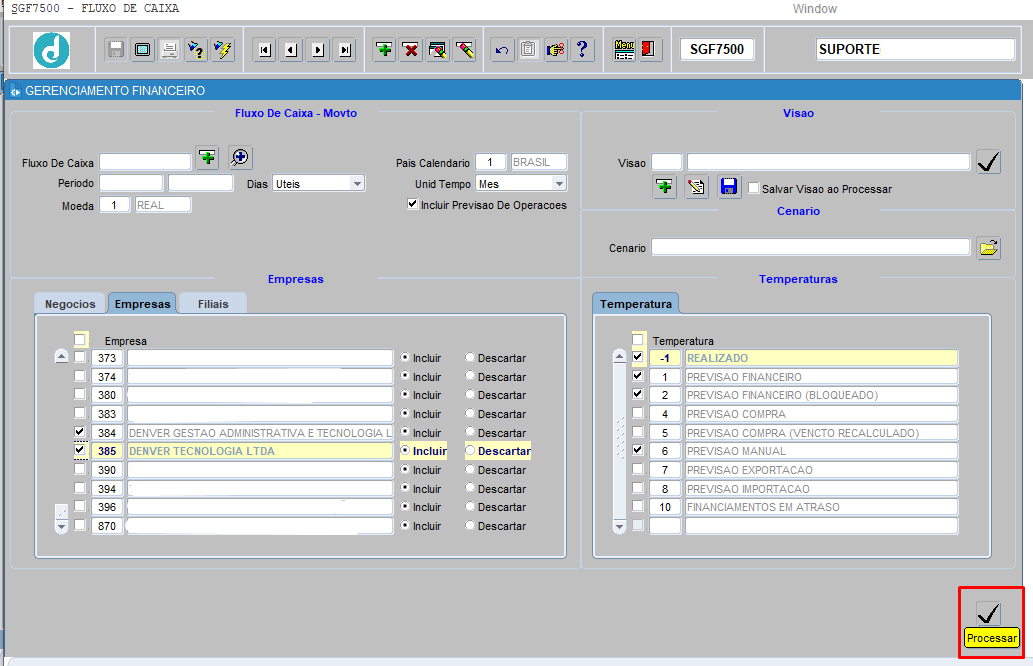
Task: Click the clear block eraser-window icon
Action: coord(437,49)
